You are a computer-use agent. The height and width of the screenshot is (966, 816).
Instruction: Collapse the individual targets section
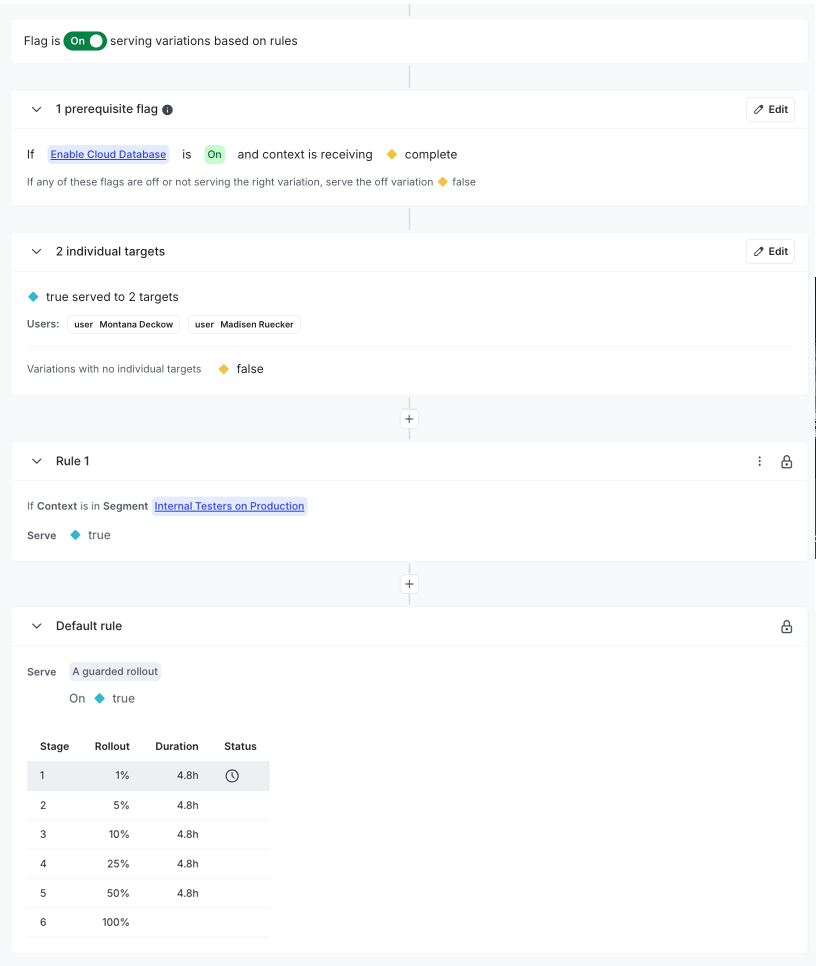(37, 252)
